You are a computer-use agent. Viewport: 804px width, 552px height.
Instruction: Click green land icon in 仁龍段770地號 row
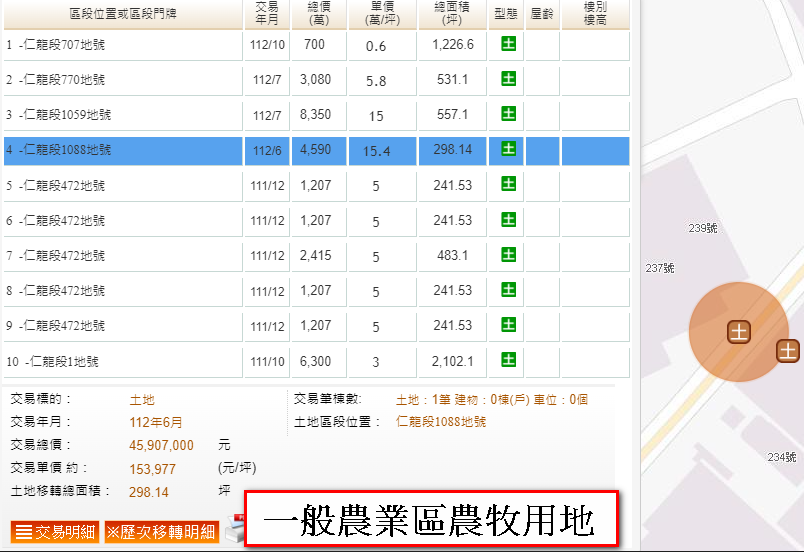pyautogui.click(x=508, y=79)
